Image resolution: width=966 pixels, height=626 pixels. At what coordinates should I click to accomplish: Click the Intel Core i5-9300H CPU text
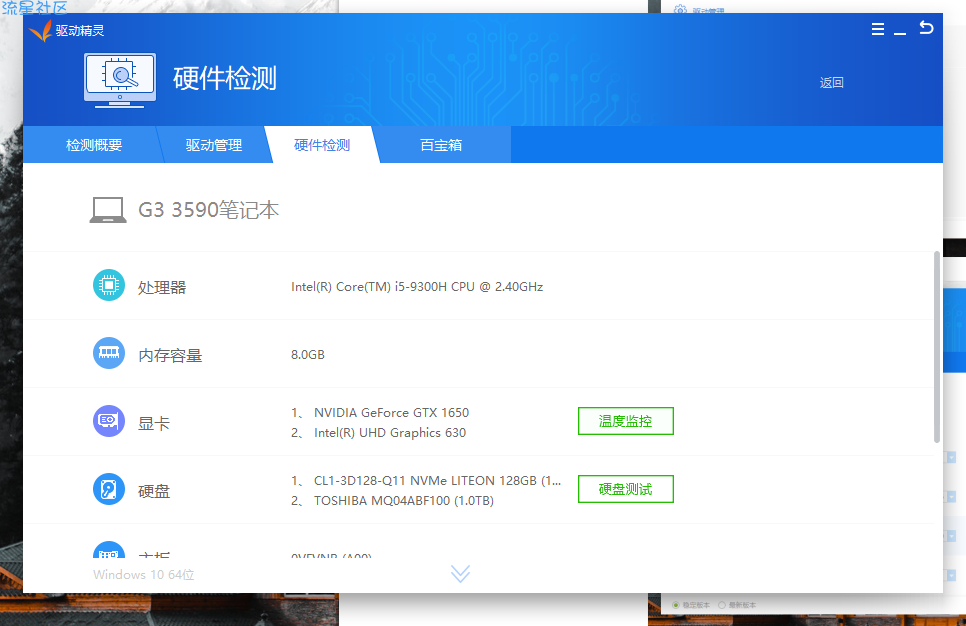pos(417,287)
